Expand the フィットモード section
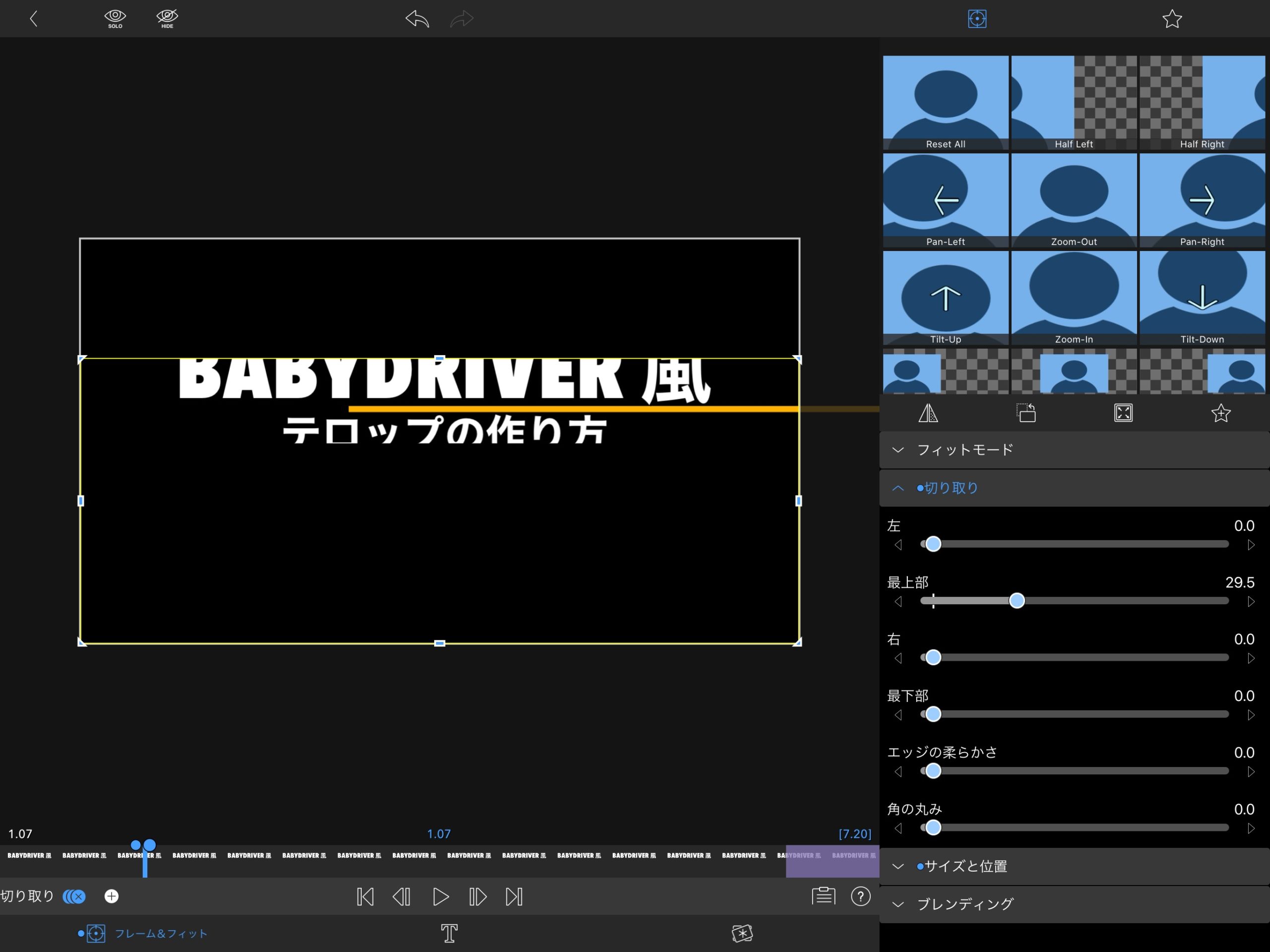Screen dimensions: 1270x952 click(1074, 449)
